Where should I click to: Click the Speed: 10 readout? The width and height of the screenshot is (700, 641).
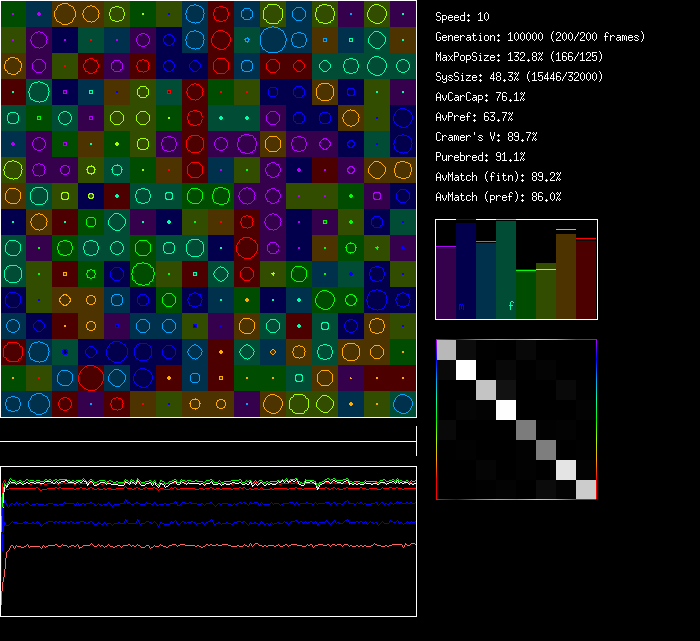(462, 17)
